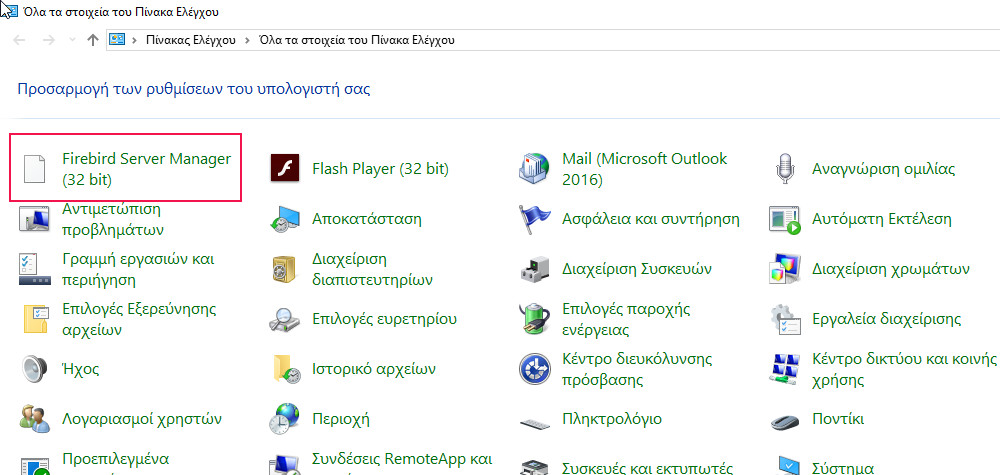Viewport: 1000px width, 475px height.
Task: Click the globe clock icon for Περιοχή
Action: [285, 419]
